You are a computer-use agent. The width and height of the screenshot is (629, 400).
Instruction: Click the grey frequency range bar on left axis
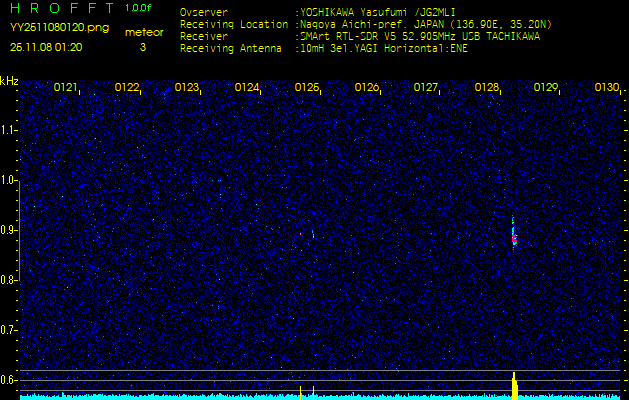(x=19, y=230)
